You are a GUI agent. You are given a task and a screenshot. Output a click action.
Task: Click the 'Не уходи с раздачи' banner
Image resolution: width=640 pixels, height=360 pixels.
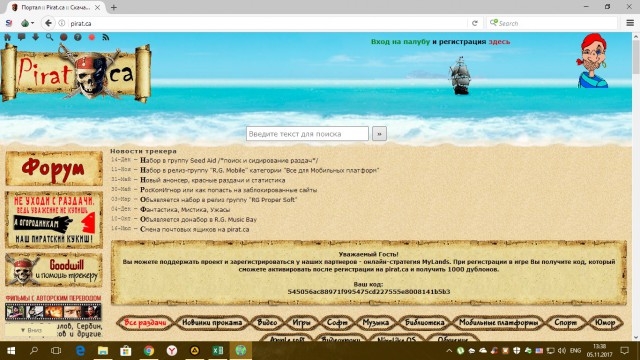(54, 220)
